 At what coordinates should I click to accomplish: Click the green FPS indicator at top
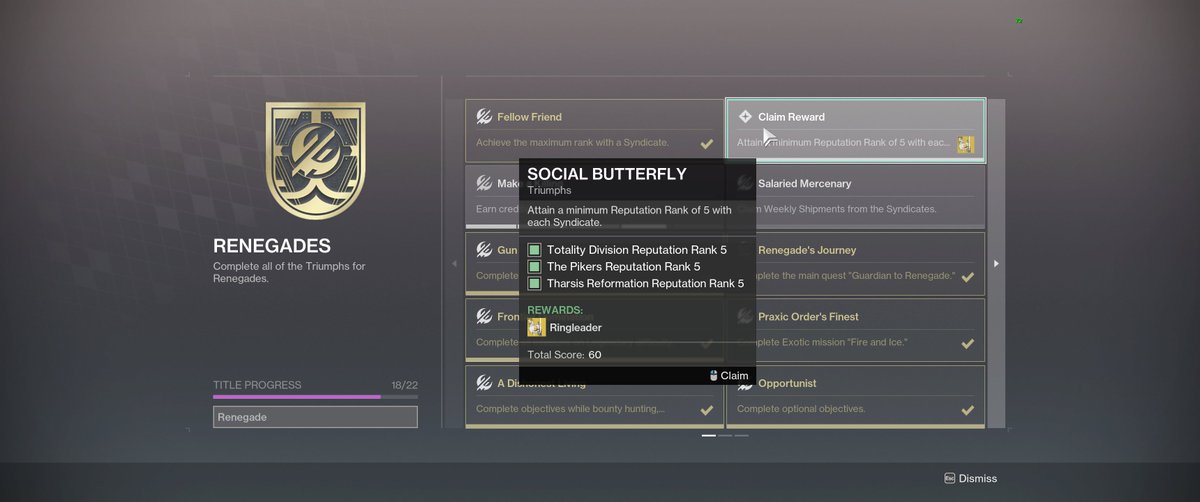pyautogui.click(x=1019, y=20)
